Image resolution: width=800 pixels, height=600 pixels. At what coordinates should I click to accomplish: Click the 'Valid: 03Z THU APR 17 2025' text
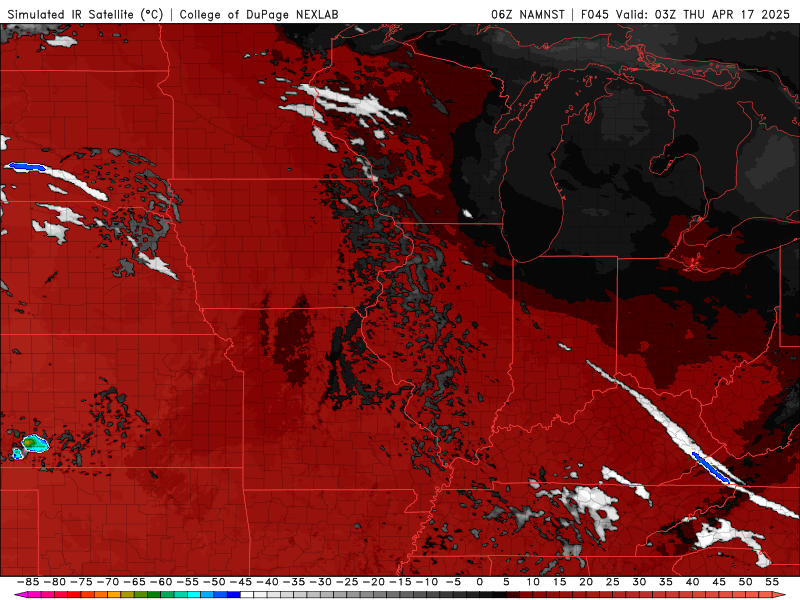pyautogui.click(x=703, y=14)
